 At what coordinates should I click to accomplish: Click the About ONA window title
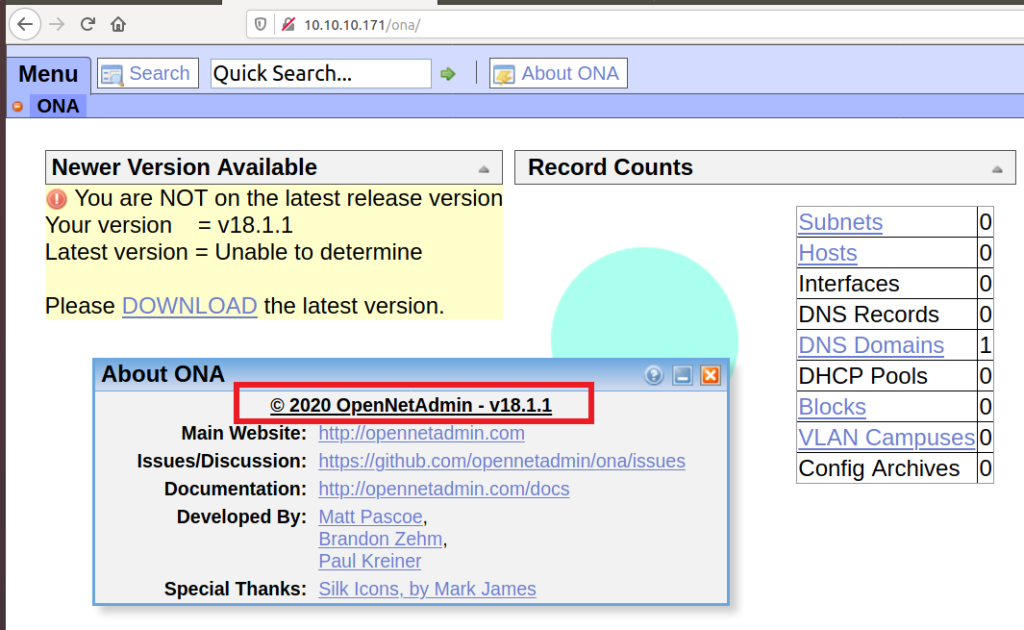coord(163,373)
